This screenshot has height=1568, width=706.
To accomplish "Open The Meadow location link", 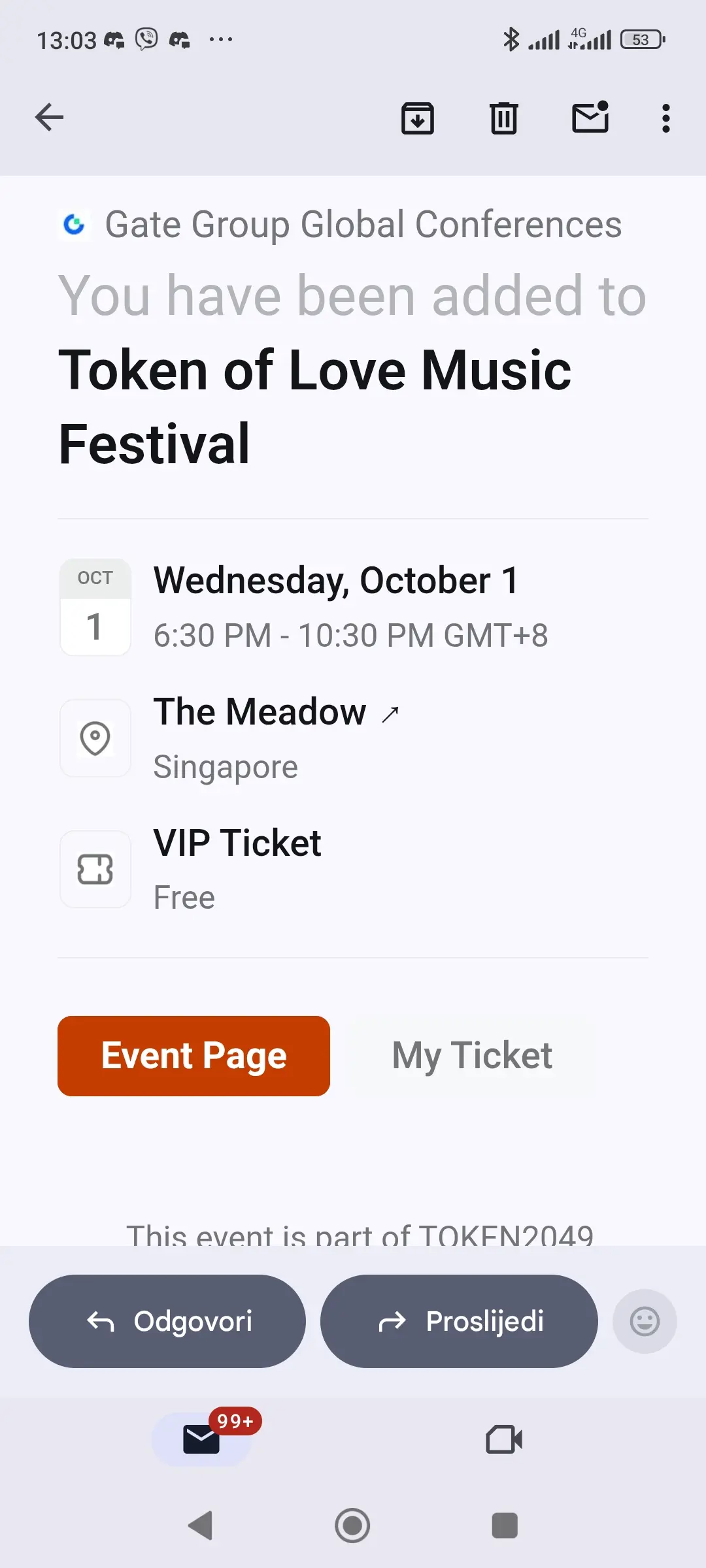I will tap(260, 711).
